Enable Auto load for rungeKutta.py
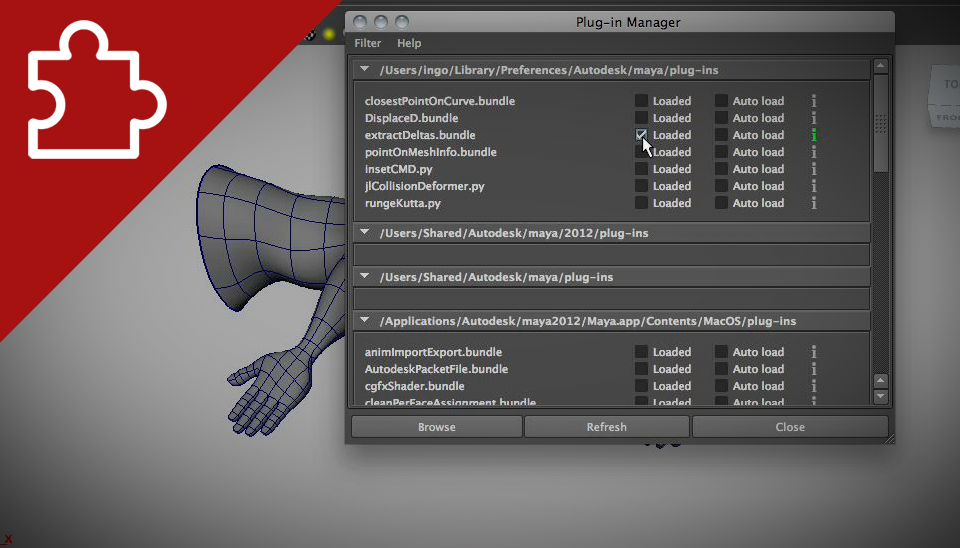The height and width of the screenshot is (548, 960). [721, 203]
